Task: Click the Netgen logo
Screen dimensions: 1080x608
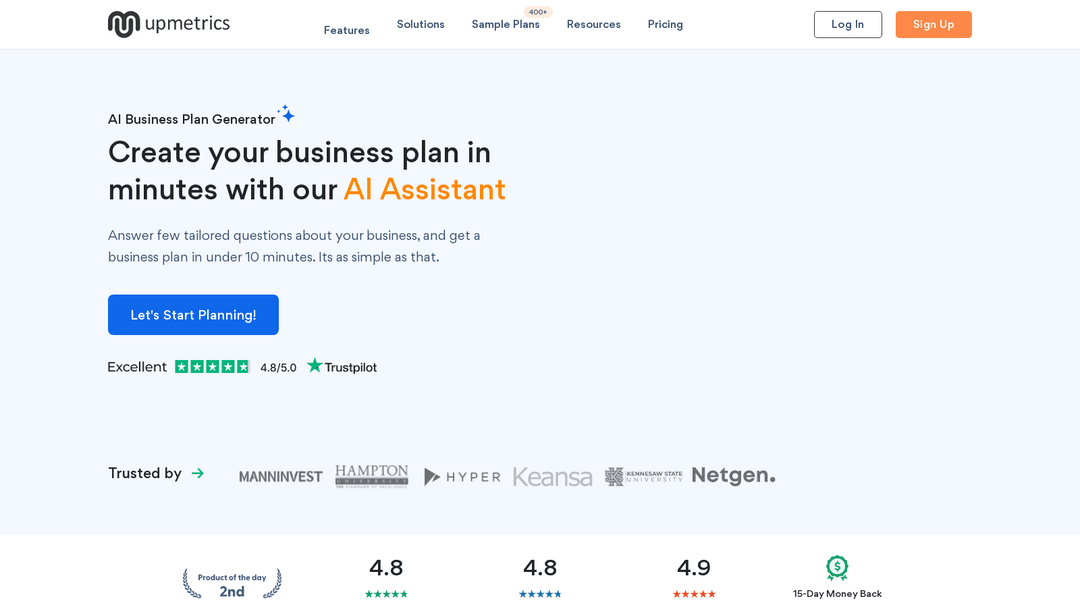Action: 733,476
